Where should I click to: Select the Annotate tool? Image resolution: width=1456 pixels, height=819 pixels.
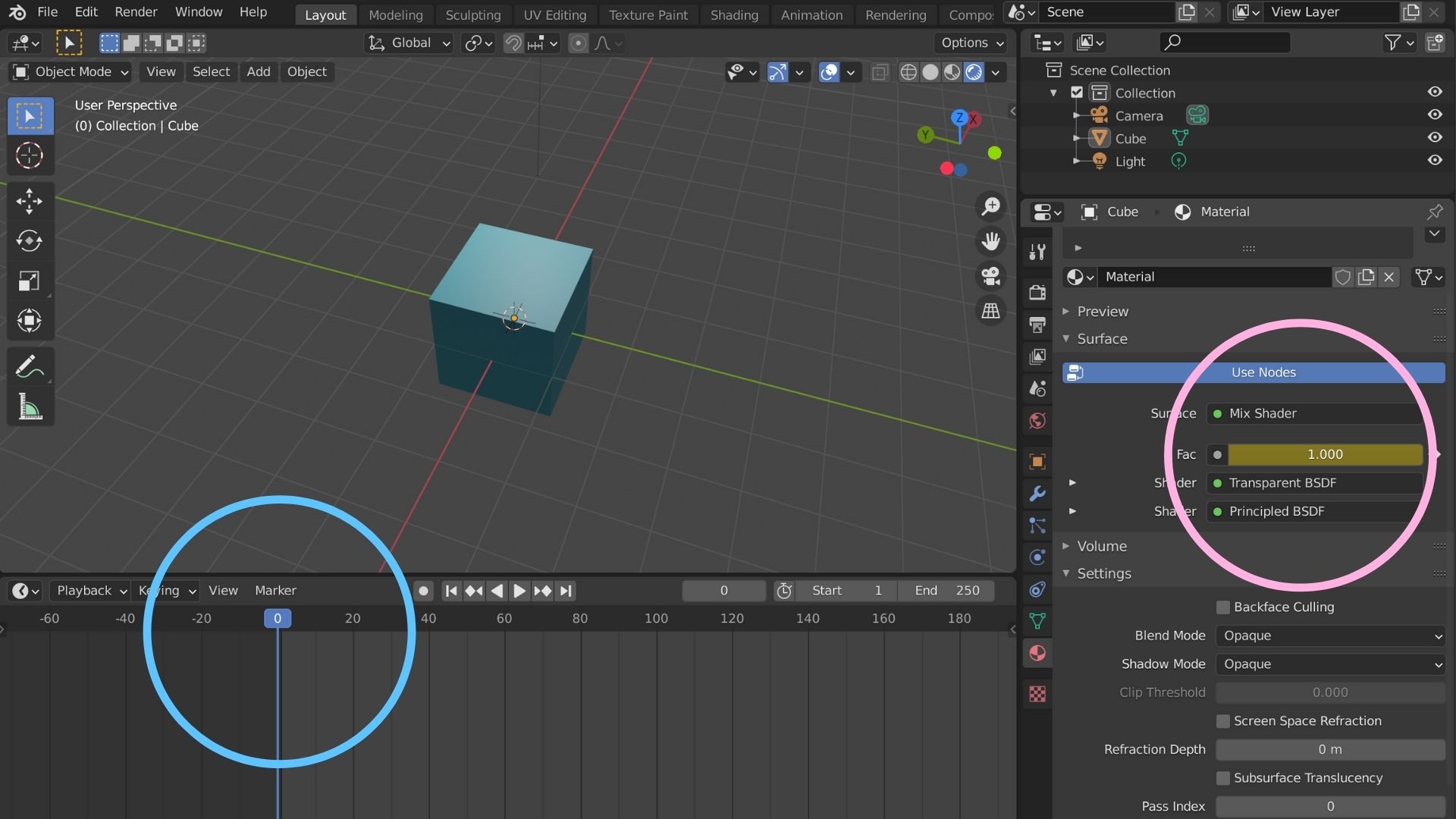(x=30, y=367)
